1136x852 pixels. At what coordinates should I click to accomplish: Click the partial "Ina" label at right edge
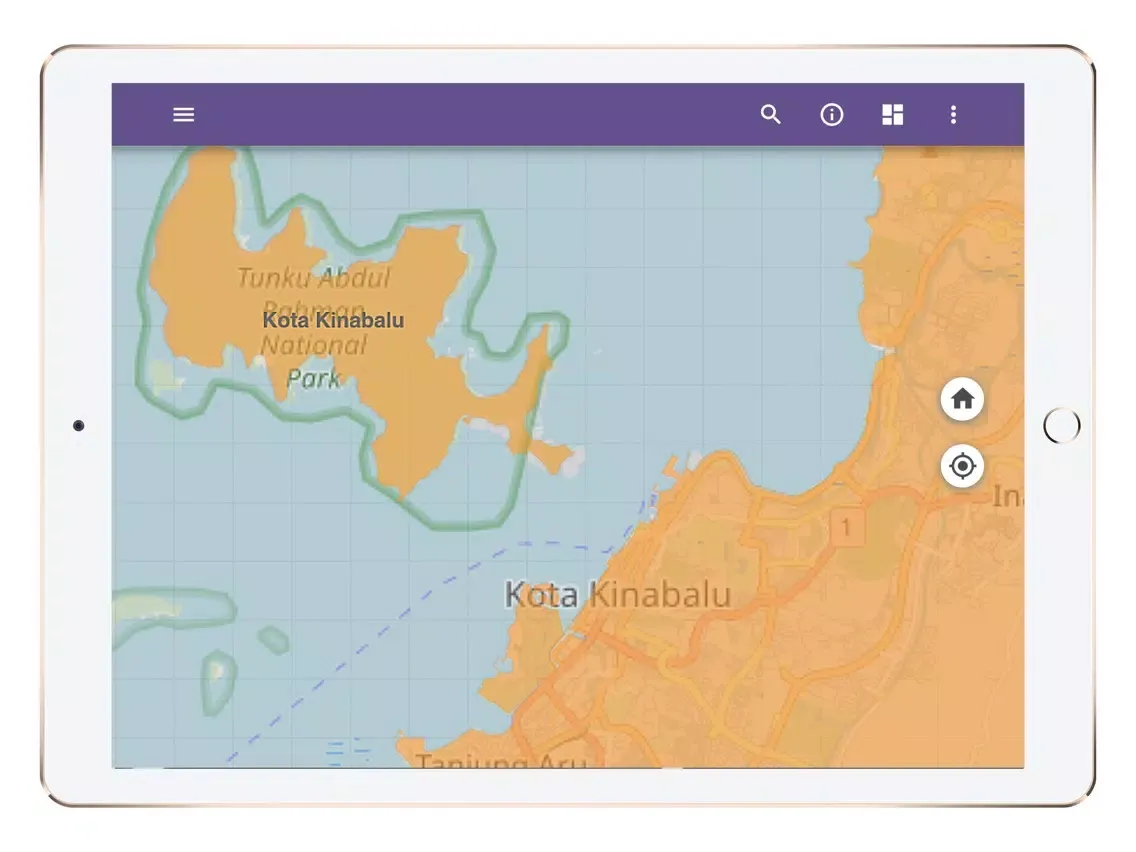[x=1007, y=495]
